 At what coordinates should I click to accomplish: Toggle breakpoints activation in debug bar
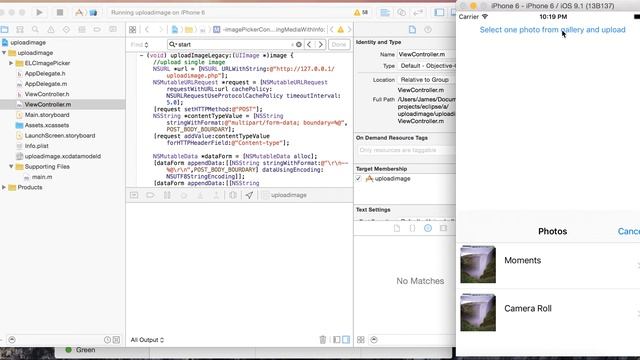pyautogui.click(x=150, y=195)
